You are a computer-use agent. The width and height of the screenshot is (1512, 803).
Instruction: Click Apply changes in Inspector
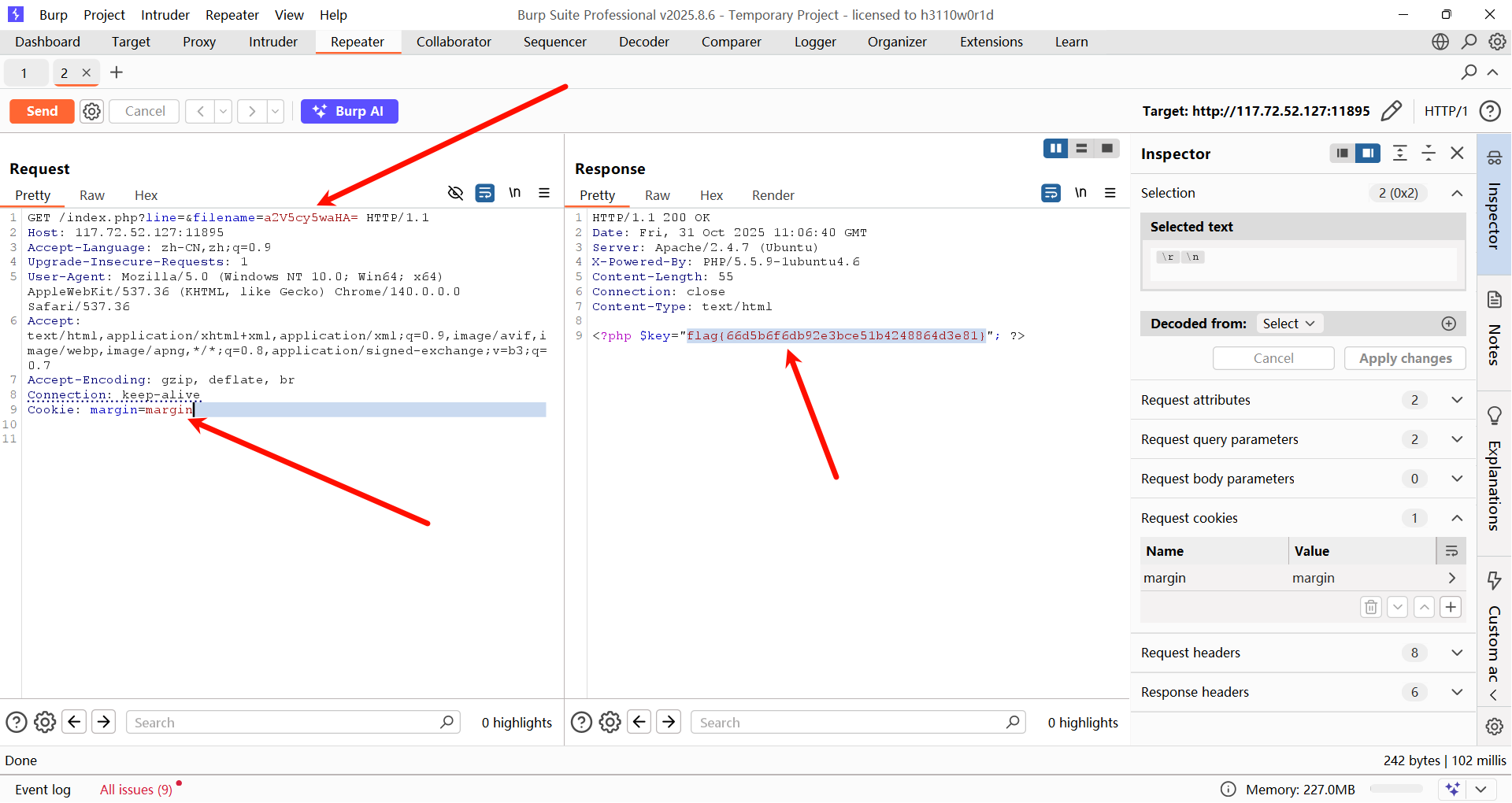pos(1405,358)
